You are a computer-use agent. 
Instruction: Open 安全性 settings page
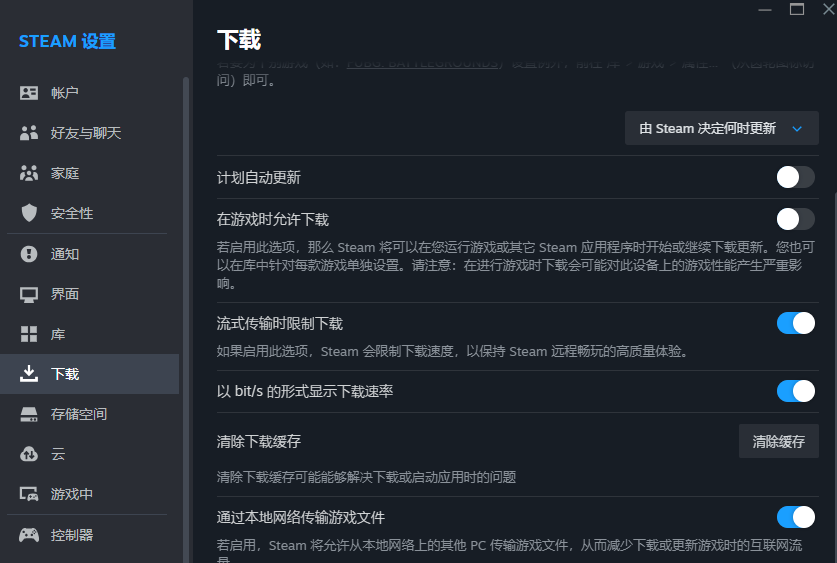[x=89, y=213]
